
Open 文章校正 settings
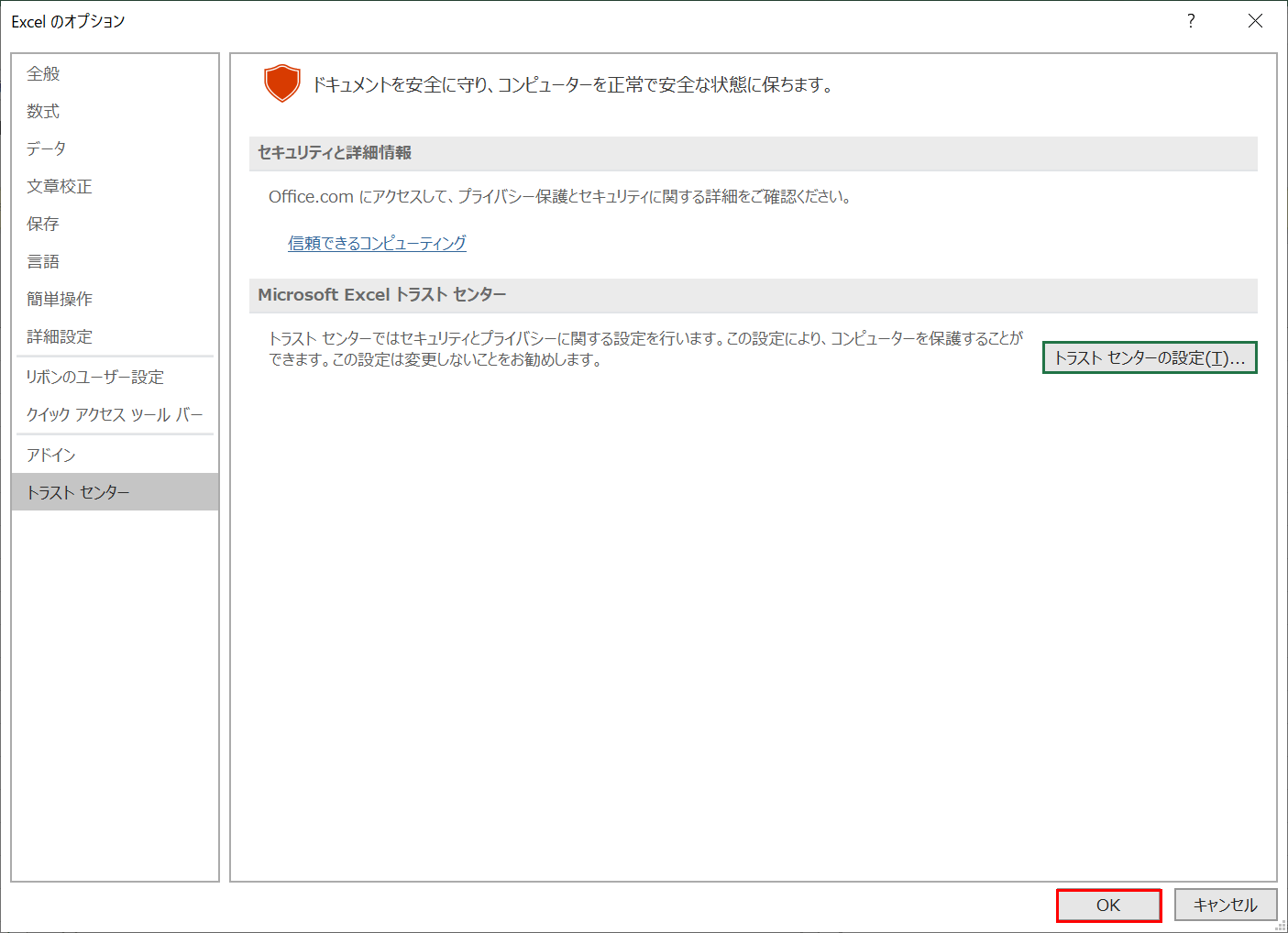(x=60, y=185)
